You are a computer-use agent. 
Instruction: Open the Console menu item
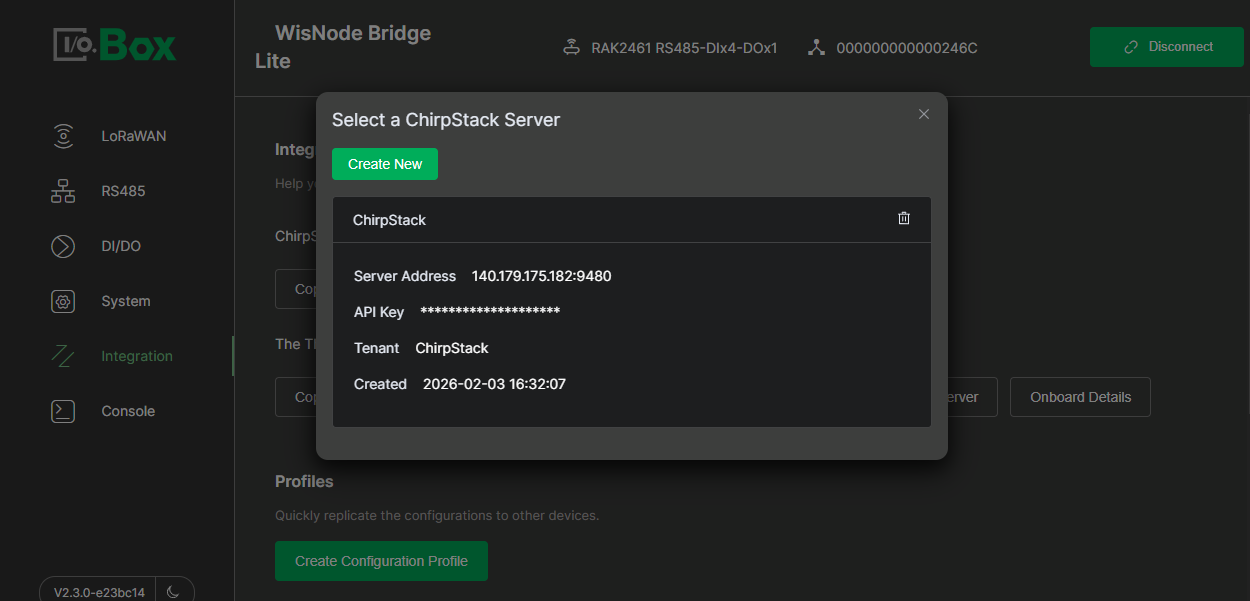pos(128,410)
